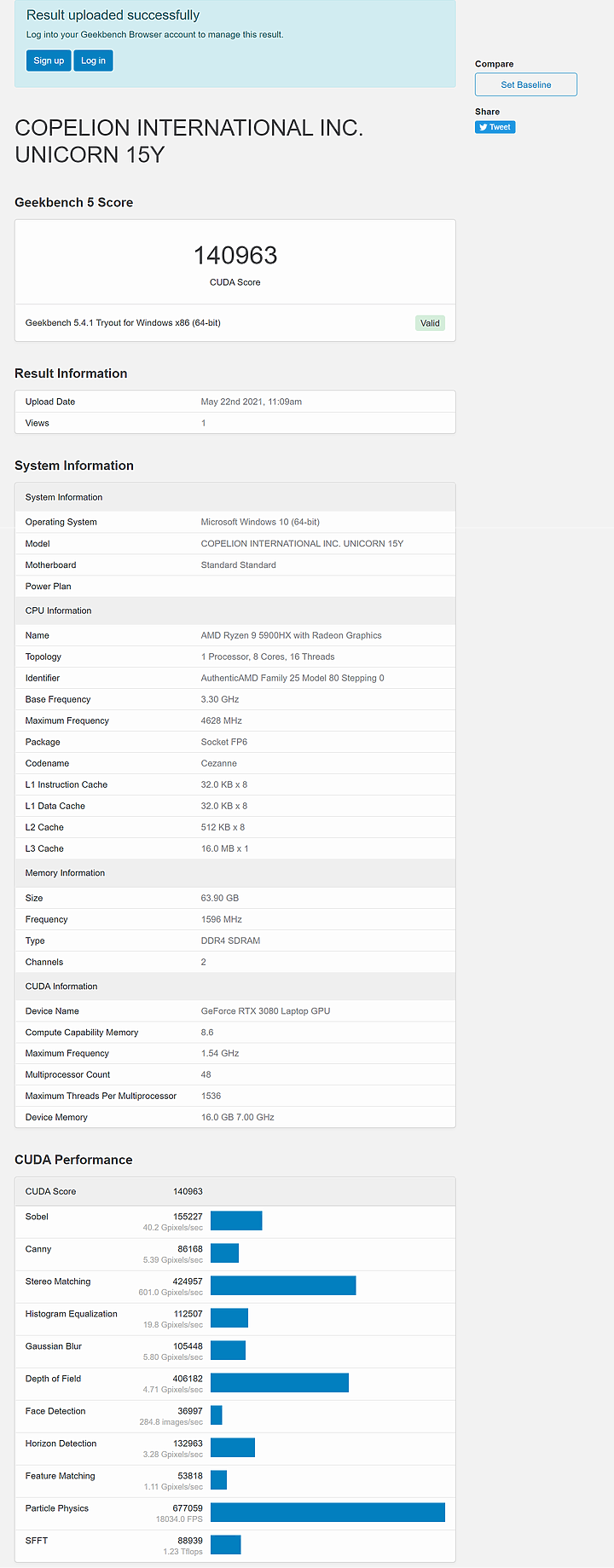The image size is (614, 1568).
Task: Click the Set Baseline button
Action: tap(526, 84)
